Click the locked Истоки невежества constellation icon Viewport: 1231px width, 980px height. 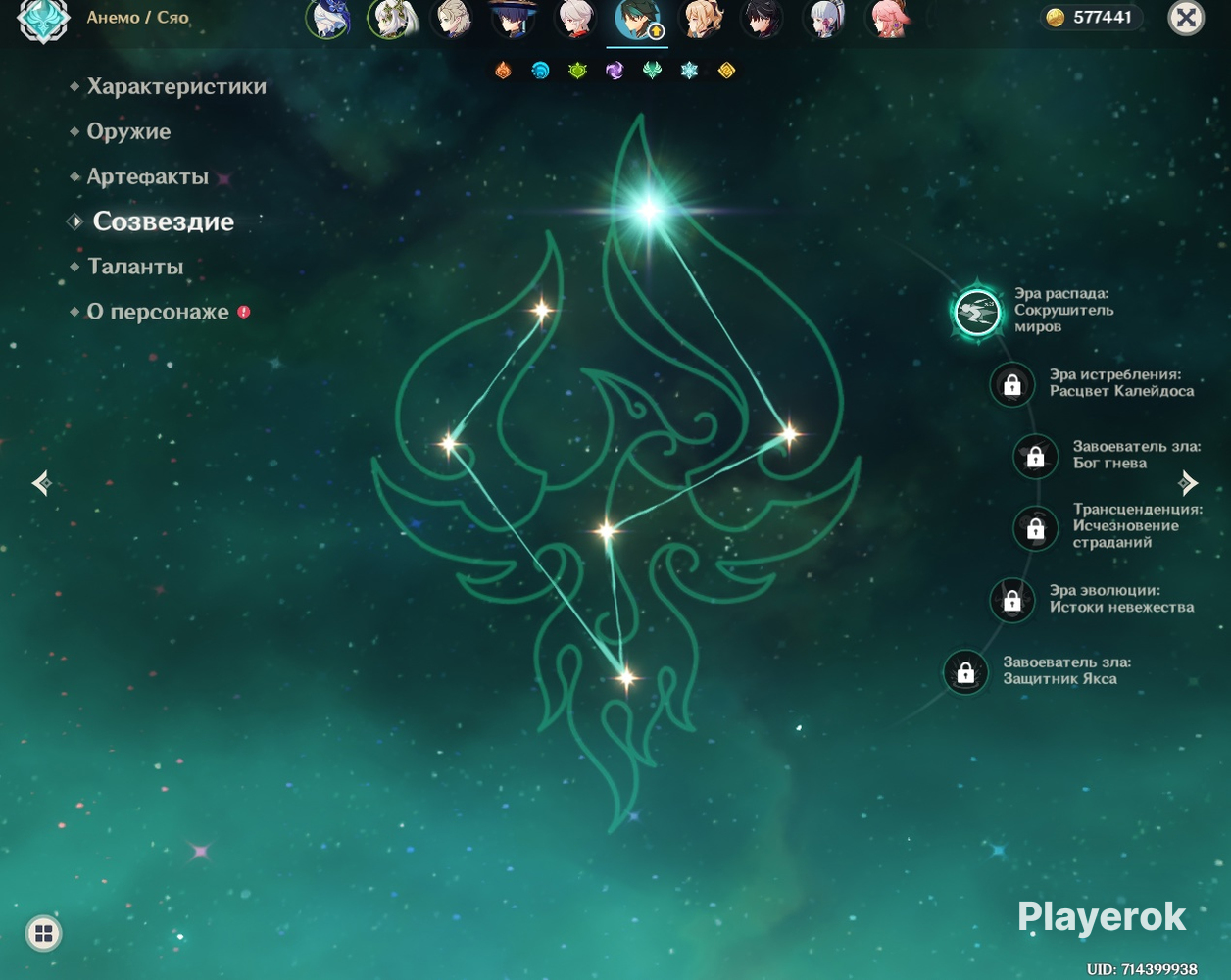coord(1012,600)
